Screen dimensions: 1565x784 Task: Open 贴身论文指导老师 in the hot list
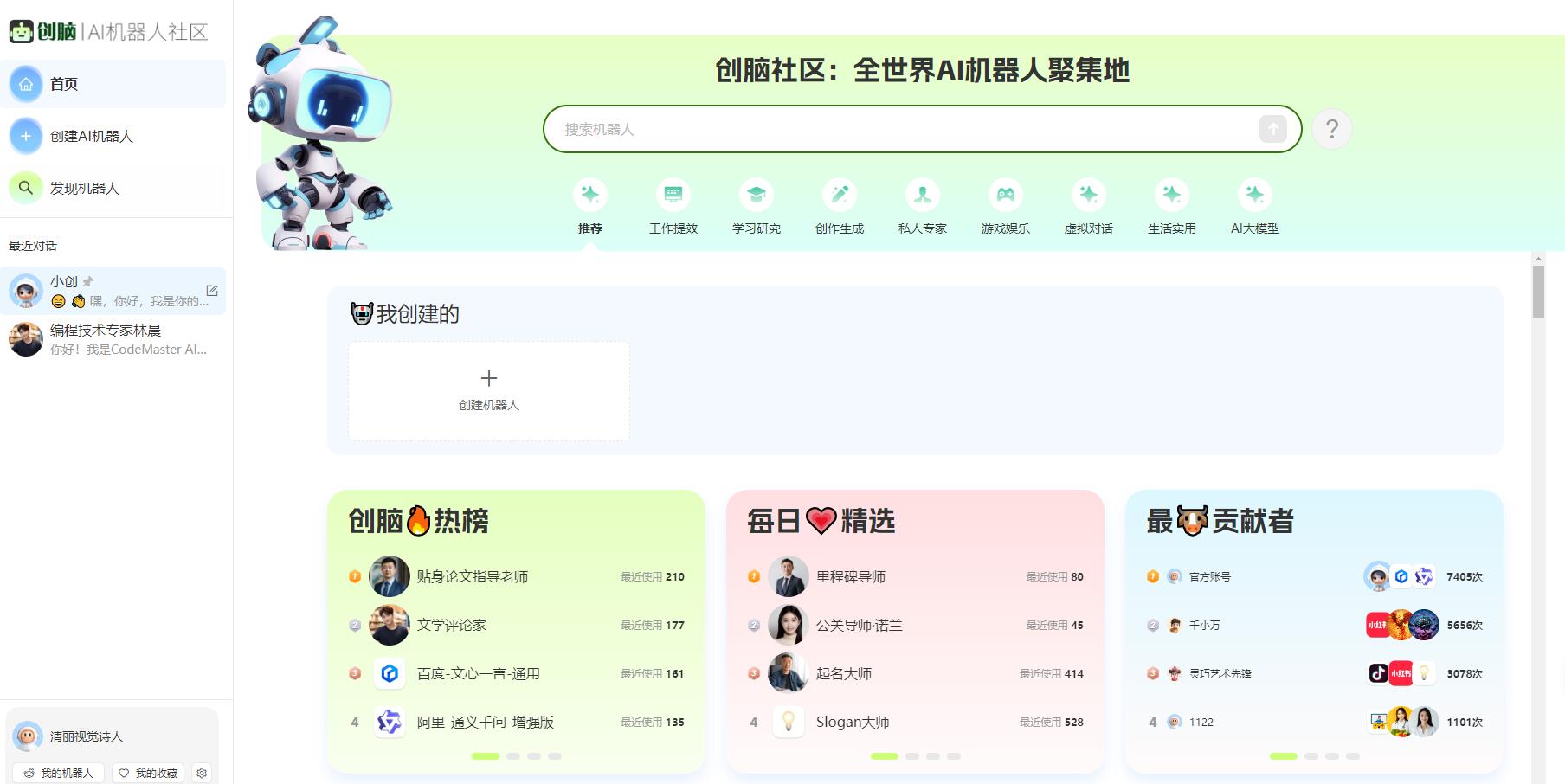pyautogui.click(x=472, y=576)
